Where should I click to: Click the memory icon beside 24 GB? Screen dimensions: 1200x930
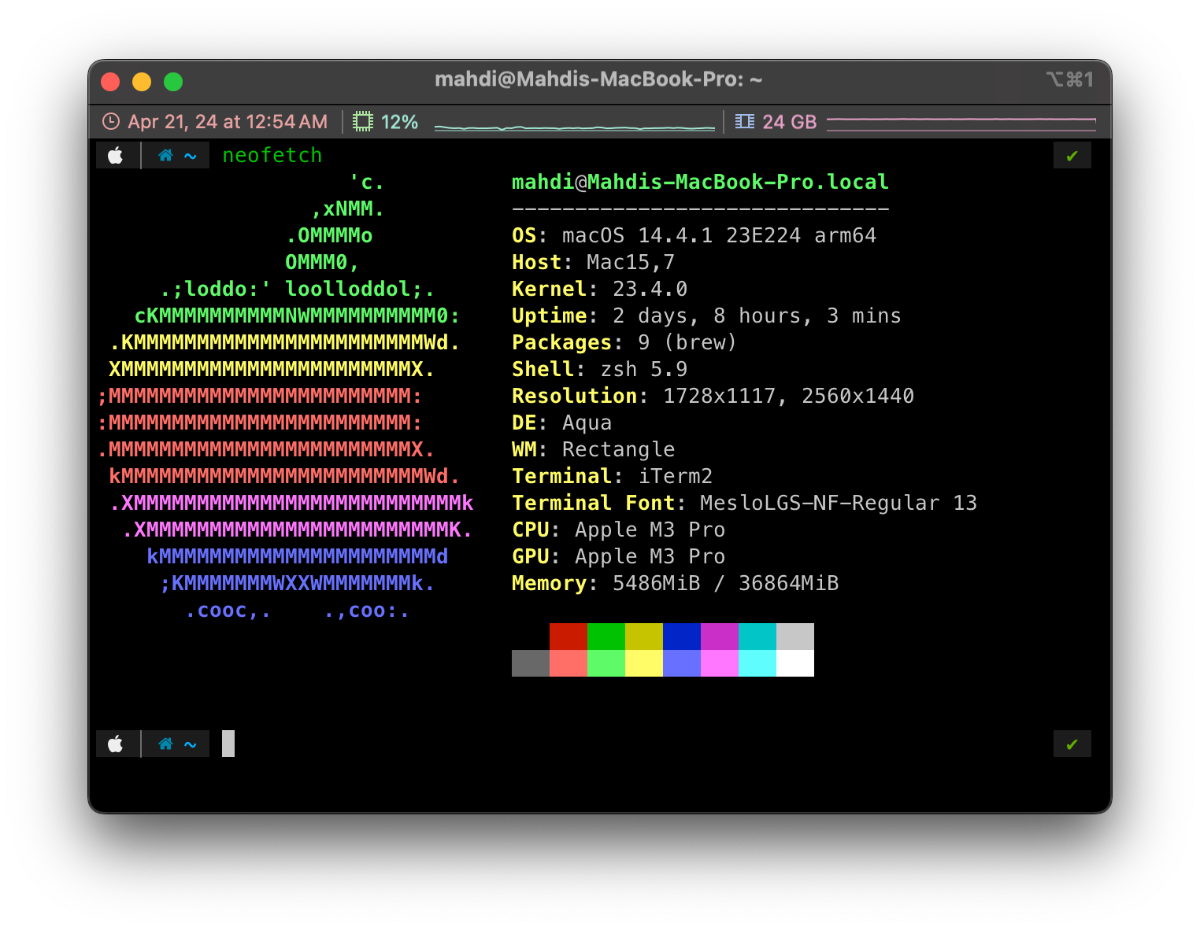tap(744, 122)
